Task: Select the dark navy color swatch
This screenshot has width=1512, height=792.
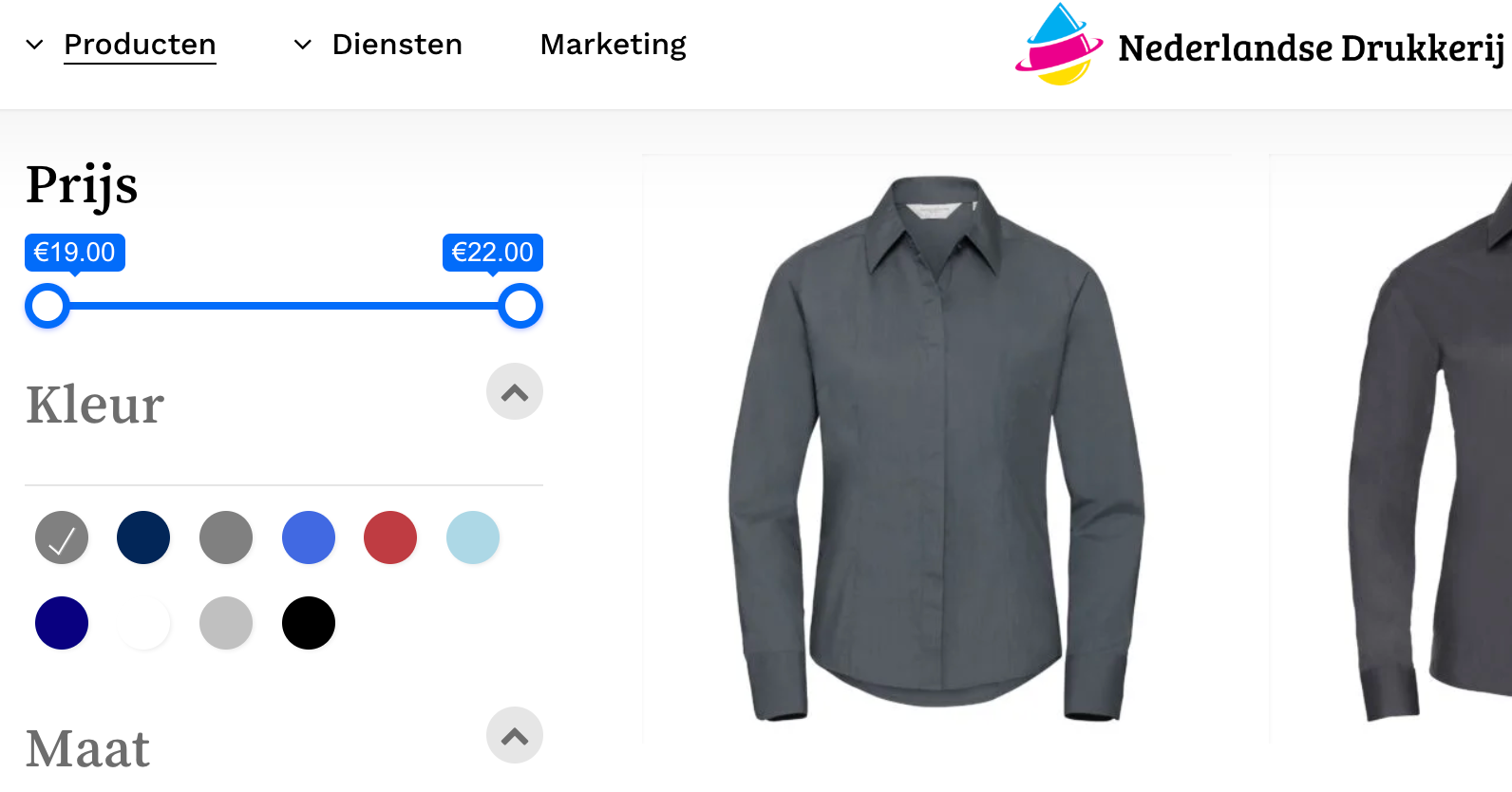Action: coord(143,537)
